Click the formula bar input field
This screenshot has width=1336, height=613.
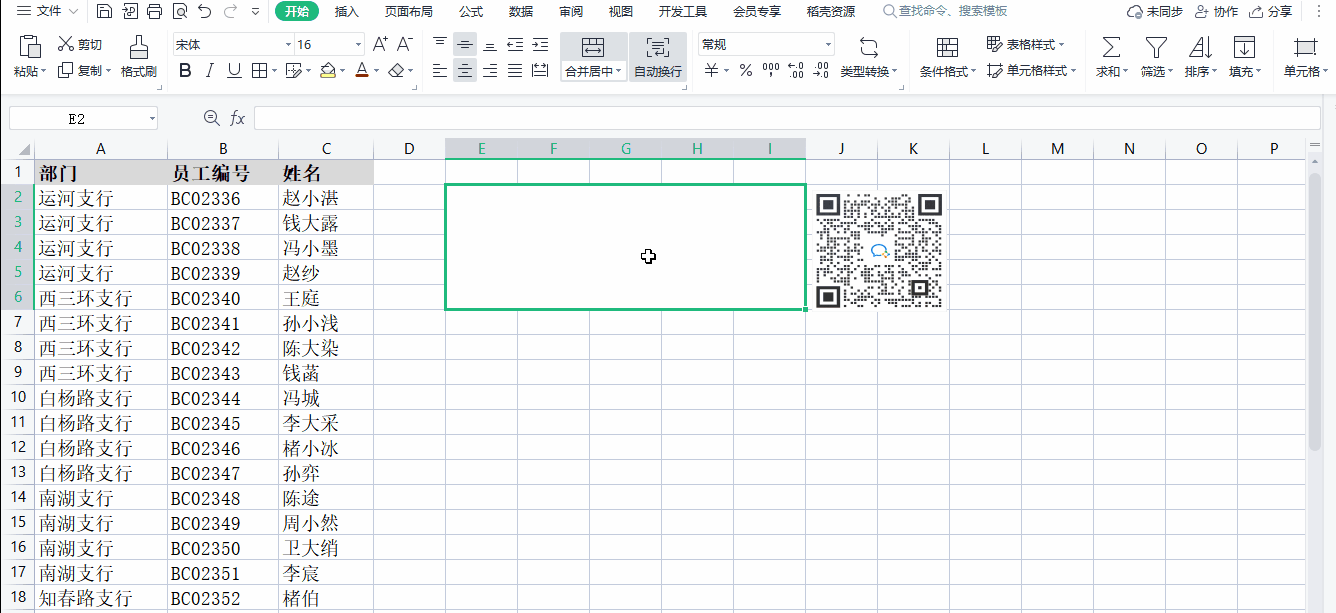pyautogui.click(x=787, y=118)
